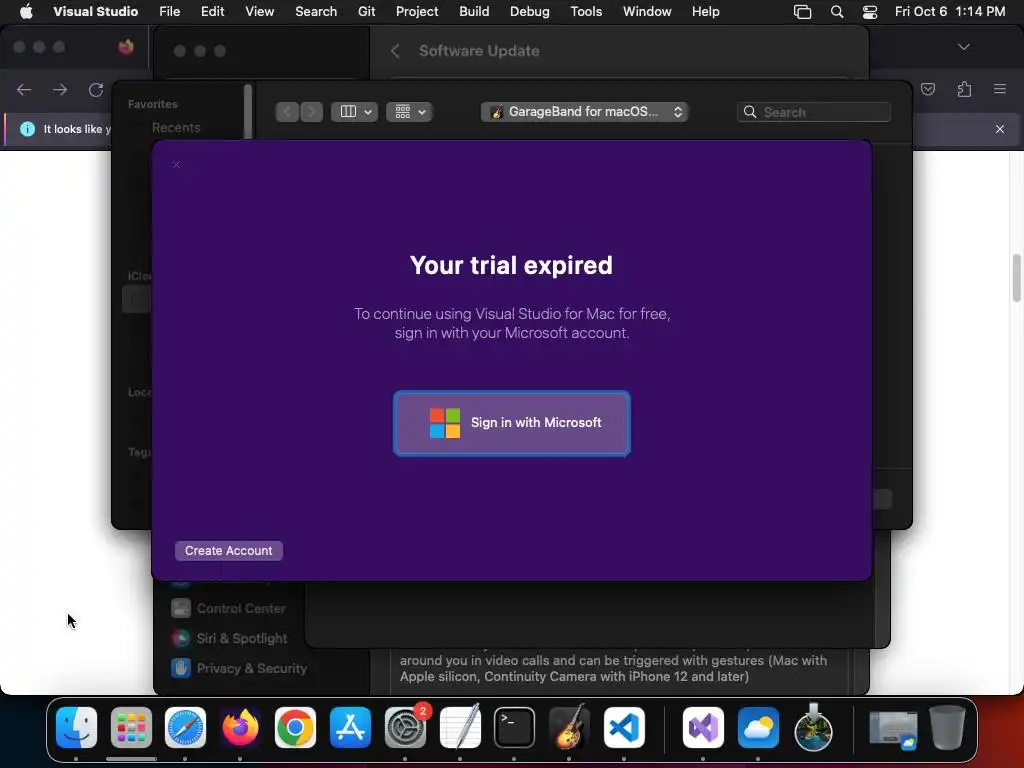
Task: Open Firefox extensions puzzle icon
Action: (x=965, y=89)
